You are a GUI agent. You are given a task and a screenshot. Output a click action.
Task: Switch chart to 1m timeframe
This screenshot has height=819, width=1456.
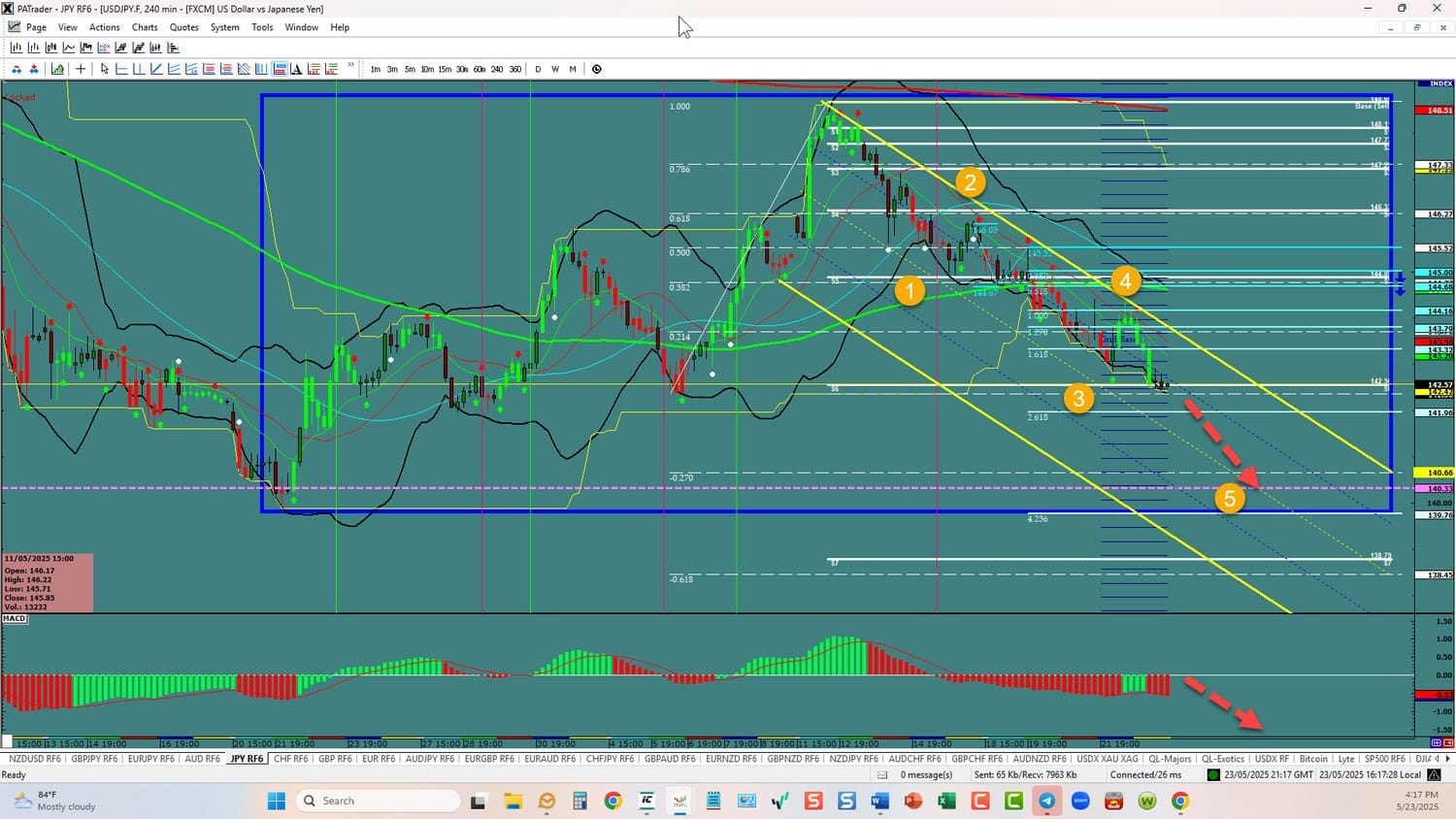[x=376, y=69]
